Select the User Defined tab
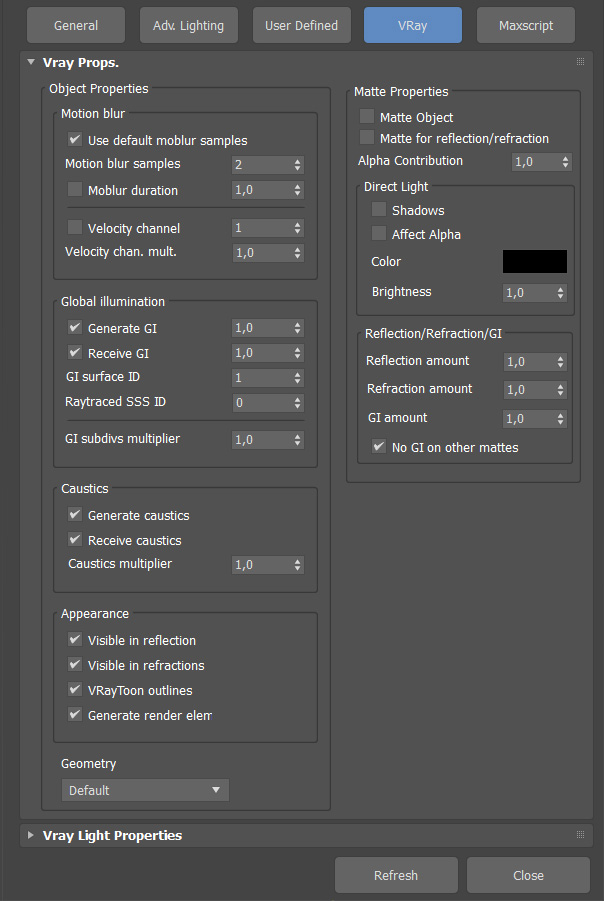Screen dimensions: 604x901 click(x=301, y=25)
